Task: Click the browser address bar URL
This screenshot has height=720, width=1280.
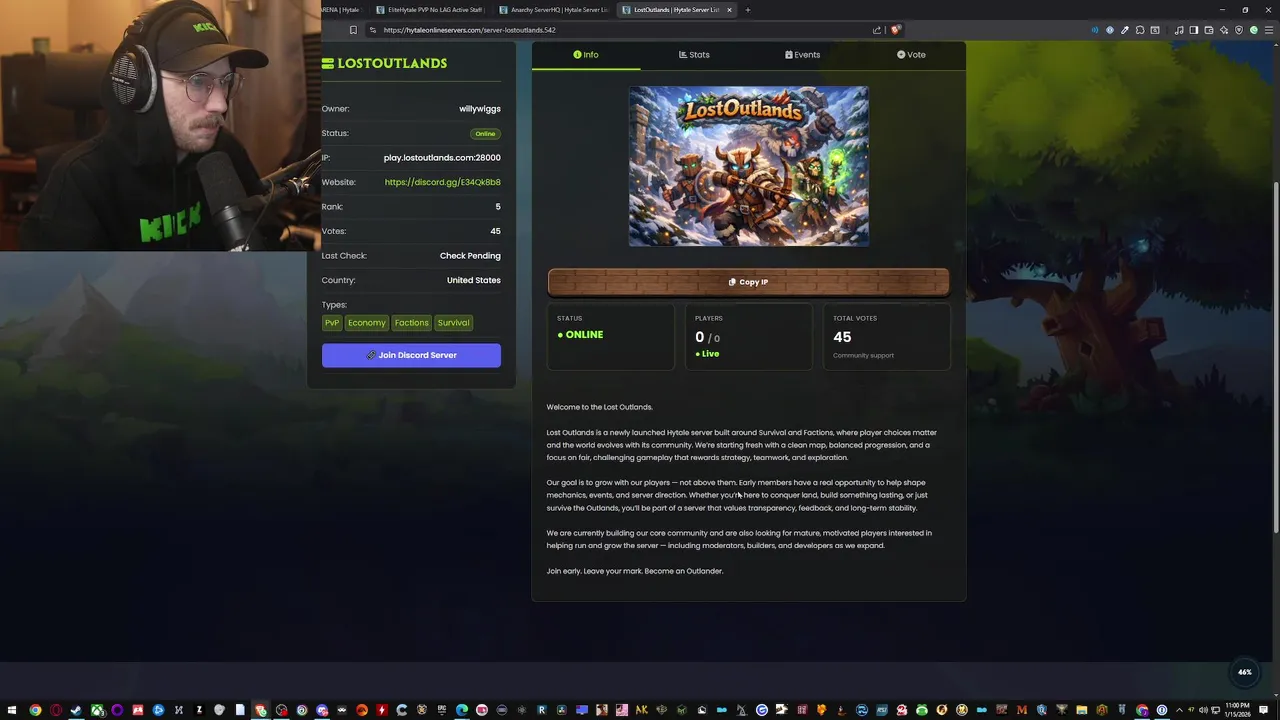Action: (x=469, y=30)
